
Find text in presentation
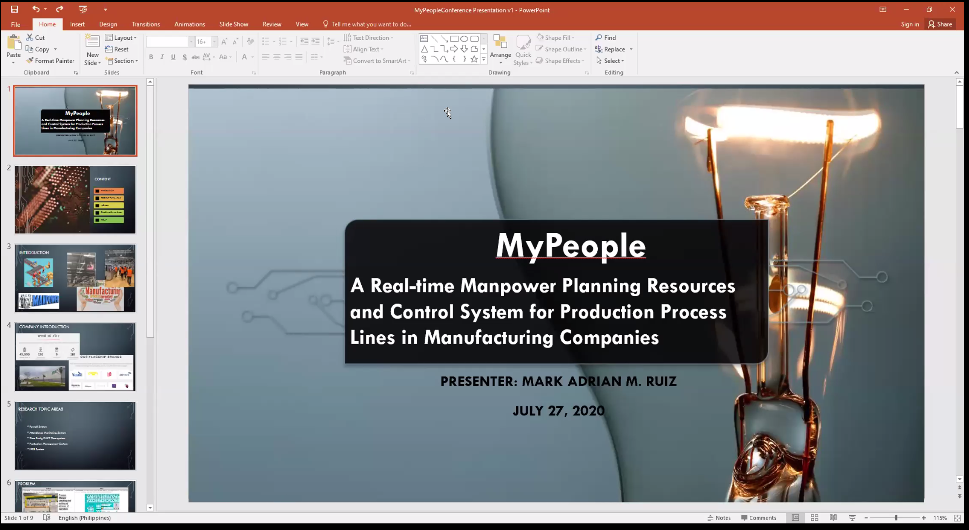(x=606, y=38)
